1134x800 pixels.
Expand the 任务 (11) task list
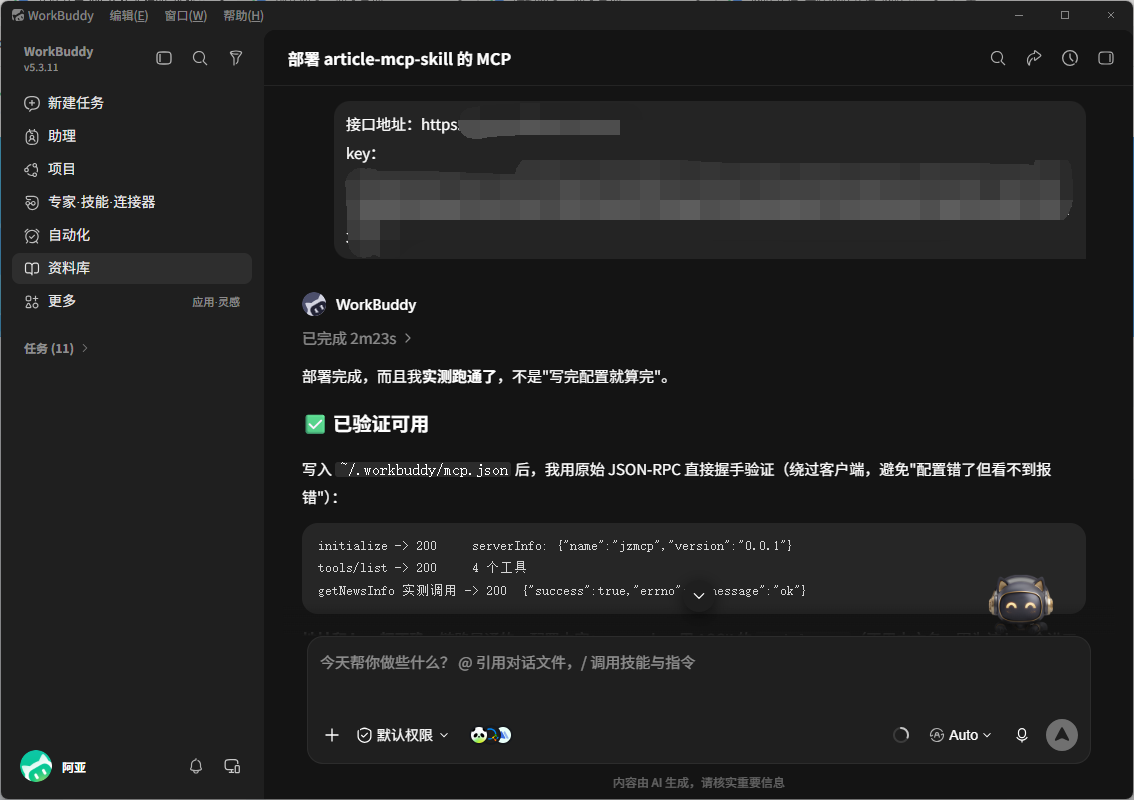(56, 349)
